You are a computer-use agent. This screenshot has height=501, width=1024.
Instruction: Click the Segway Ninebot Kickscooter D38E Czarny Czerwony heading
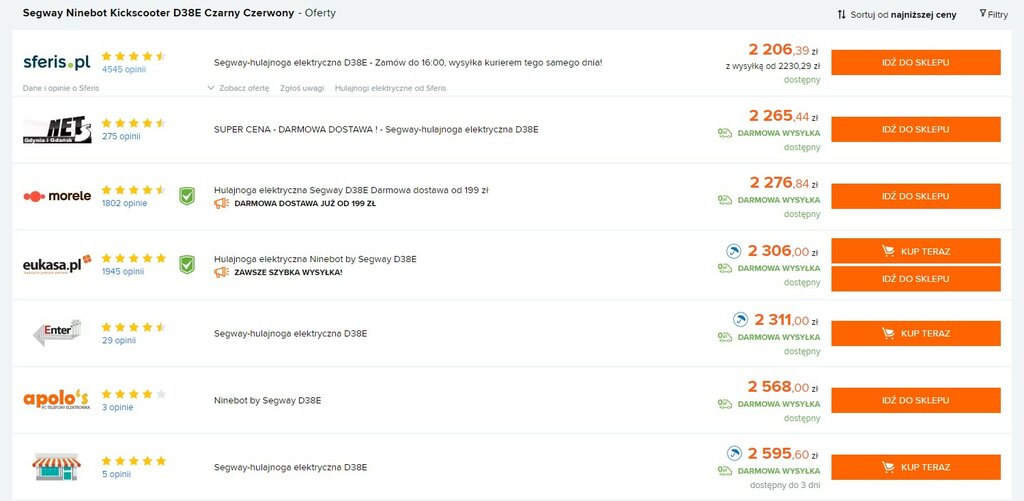coord(159,13)
